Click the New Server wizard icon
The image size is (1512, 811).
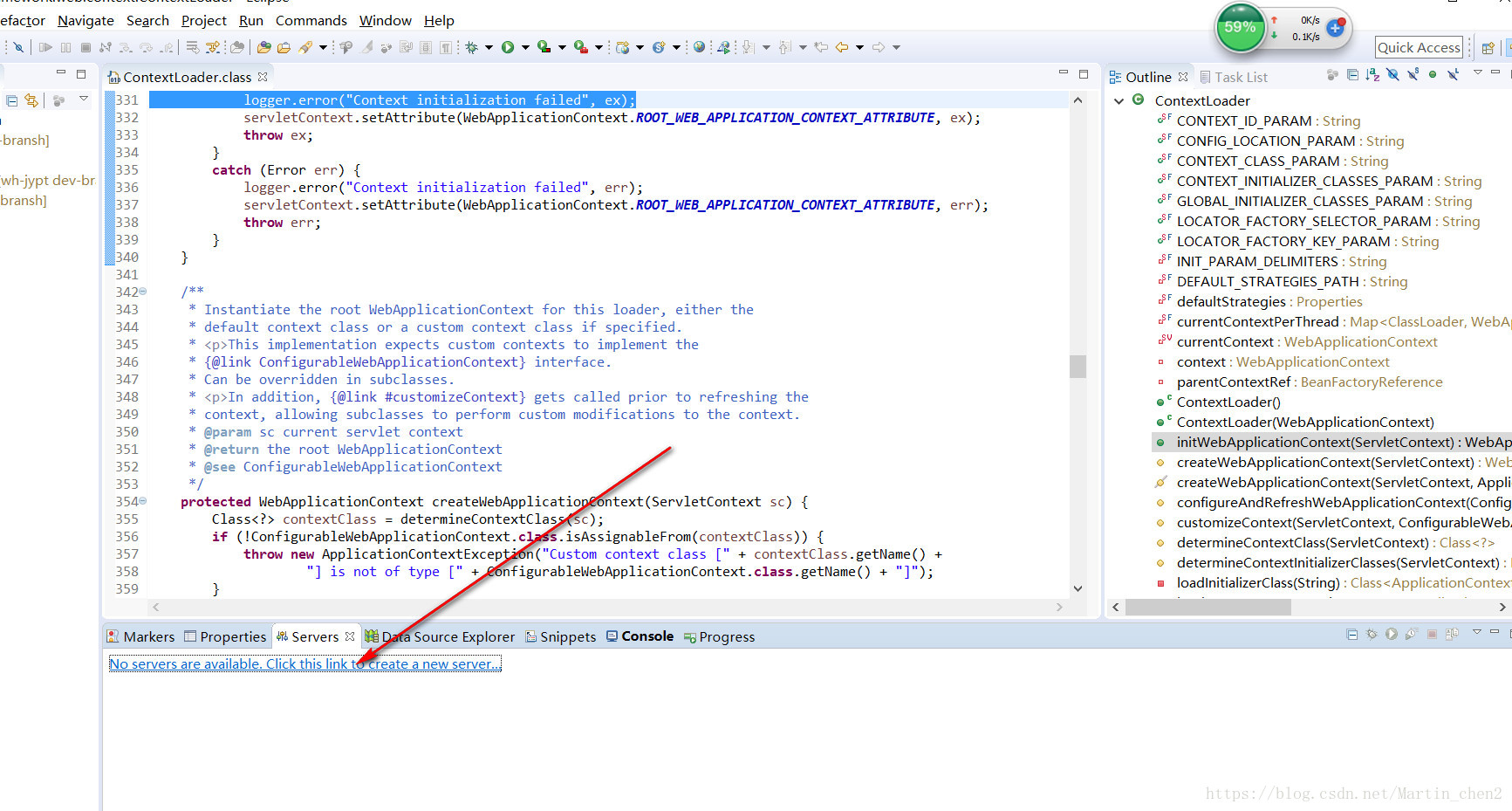click(x=622, y=47)
